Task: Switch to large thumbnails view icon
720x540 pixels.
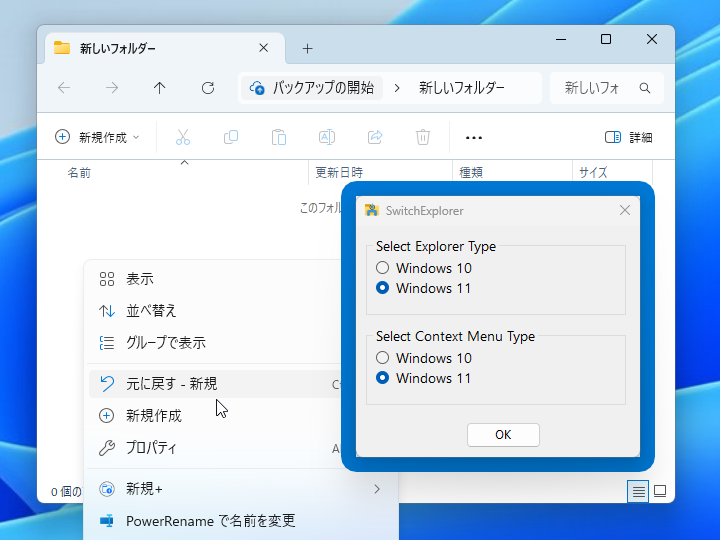Action: coord(660,491)
